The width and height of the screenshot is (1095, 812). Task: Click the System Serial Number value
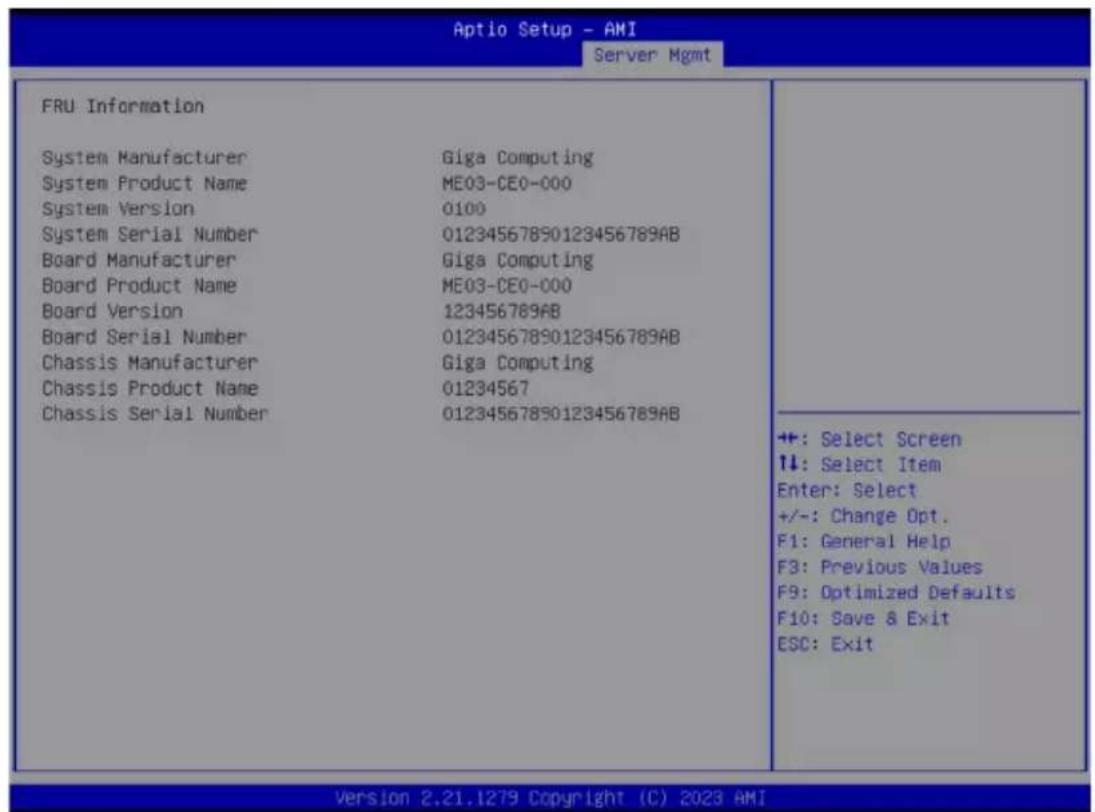tap(561, 235)
